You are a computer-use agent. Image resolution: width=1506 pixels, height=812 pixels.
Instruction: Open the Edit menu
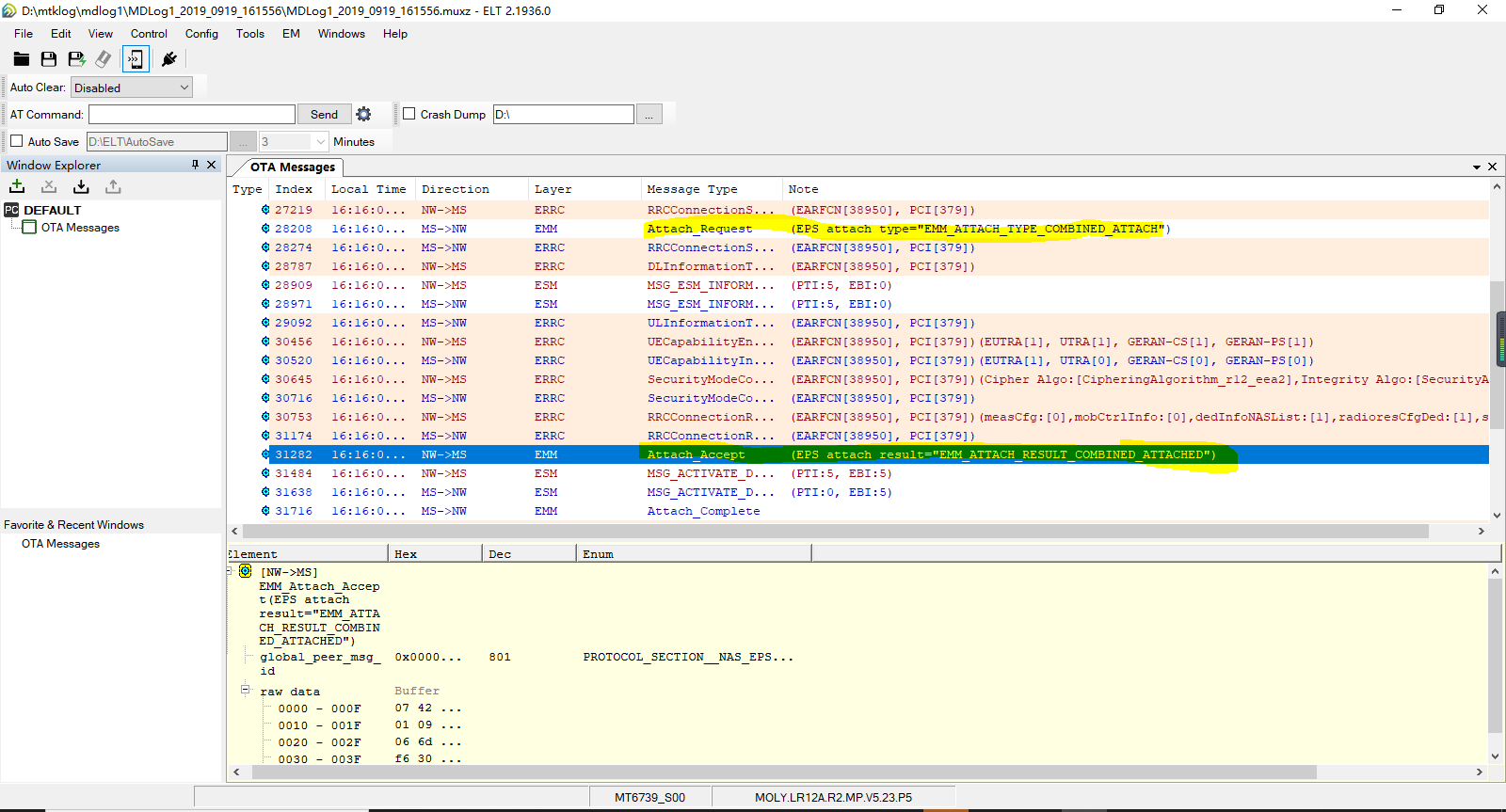[61, 34]
